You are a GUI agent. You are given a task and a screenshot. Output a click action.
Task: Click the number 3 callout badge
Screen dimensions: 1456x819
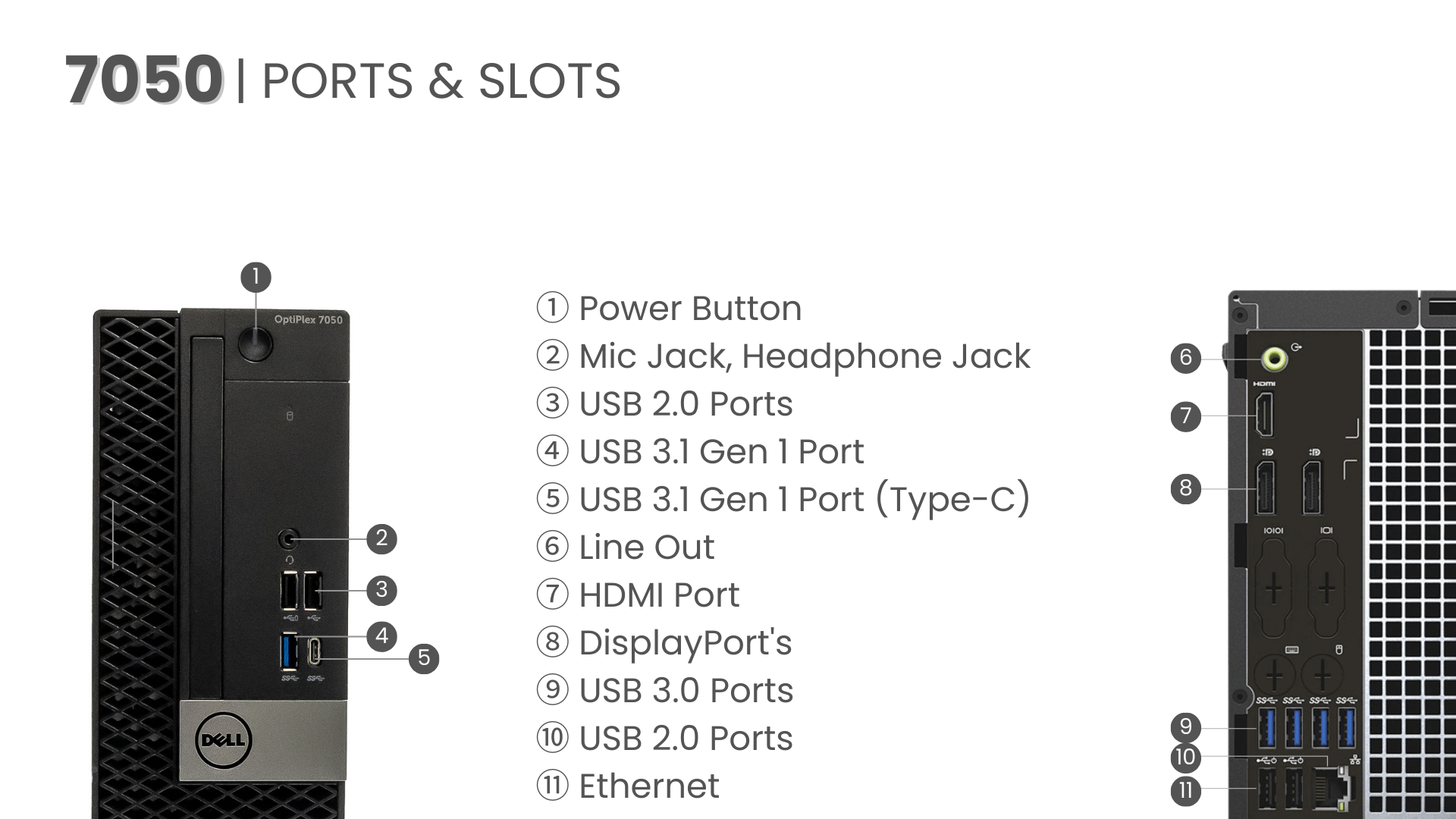point(381,590)
